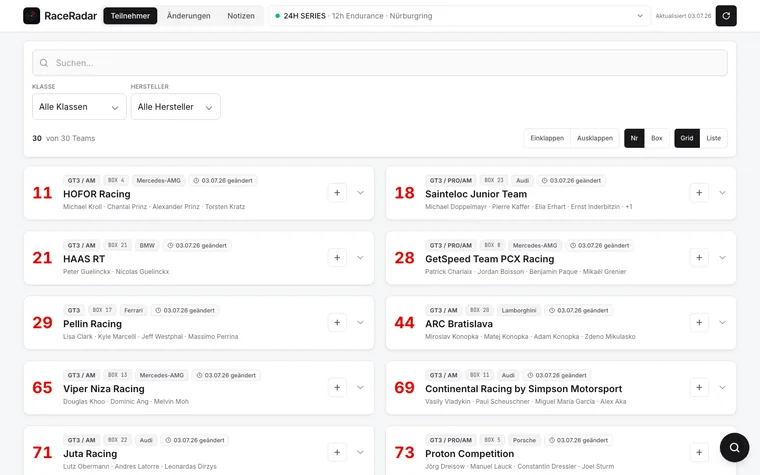The width and height of the screenshot is (760, 475).
Task: Add HOFOR Racing with plus icon
Action: (x=337, y=192)
